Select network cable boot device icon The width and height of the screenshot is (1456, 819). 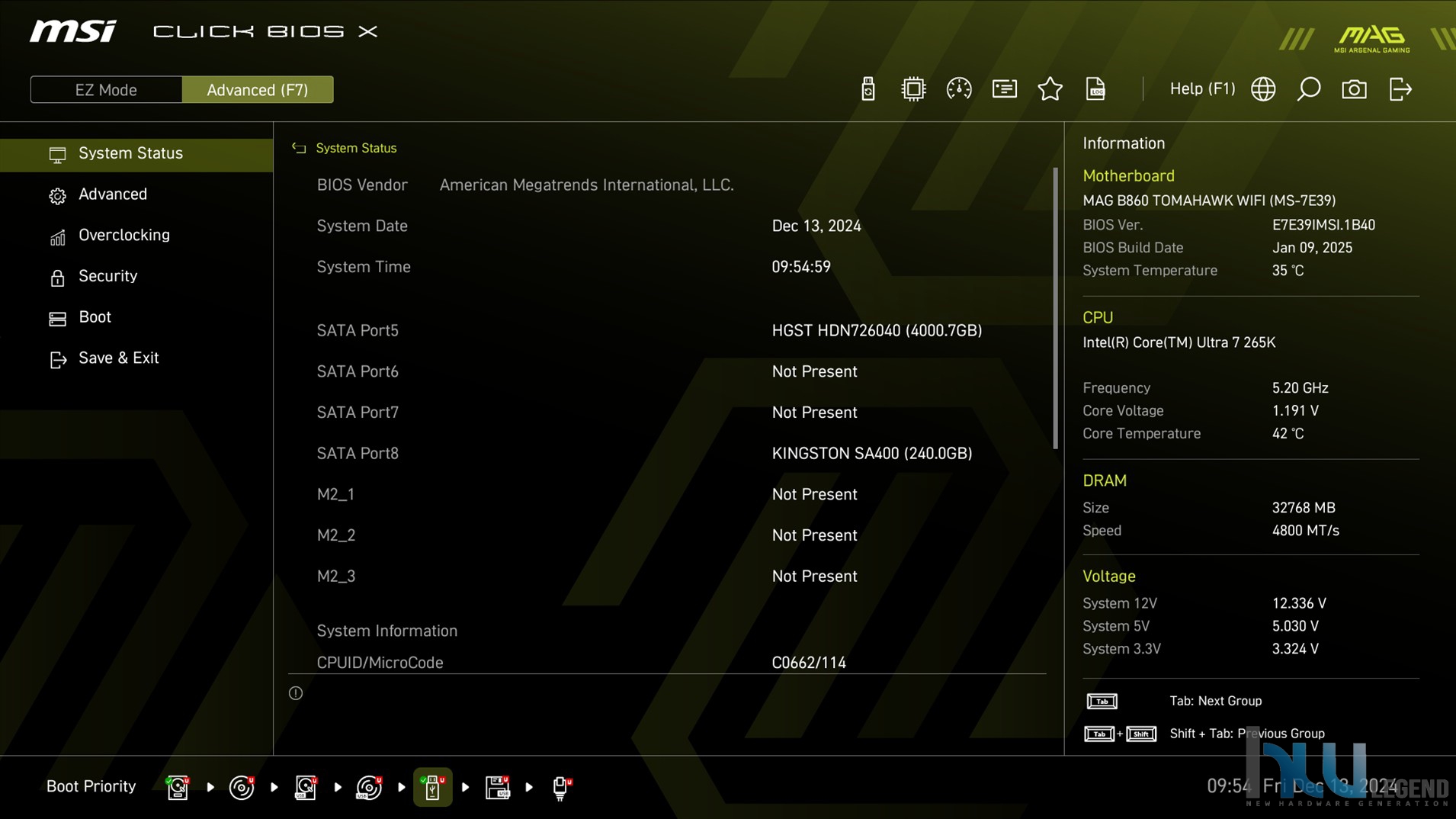click(562, 787)
